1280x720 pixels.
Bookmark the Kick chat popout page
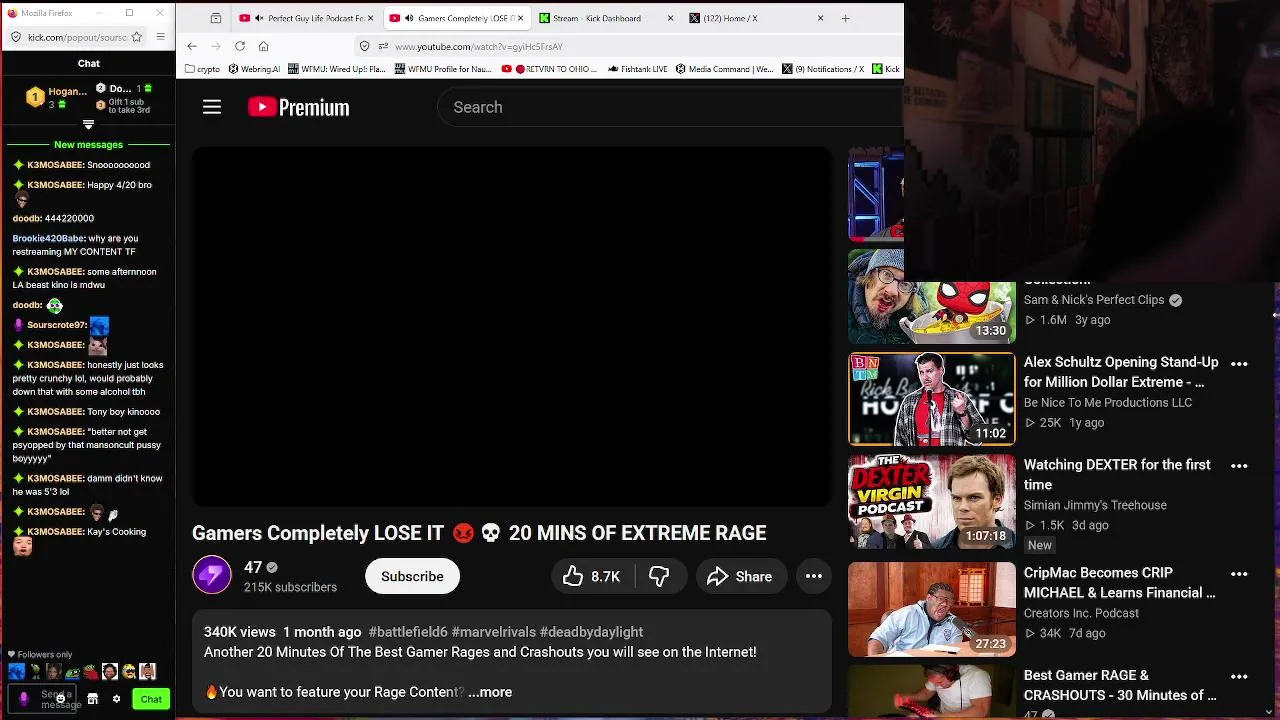click(x=137, y=37)
